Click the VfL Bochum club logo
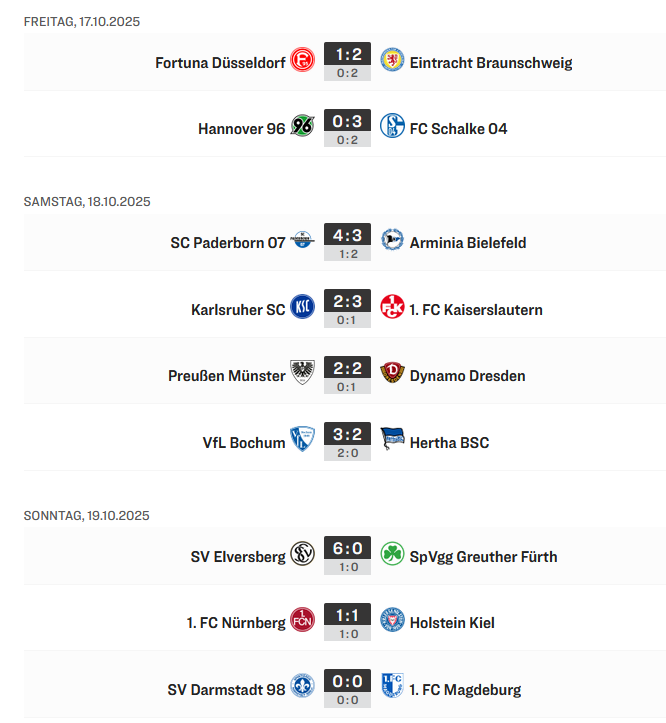This screenshot has height=723, width=666. 302,441
